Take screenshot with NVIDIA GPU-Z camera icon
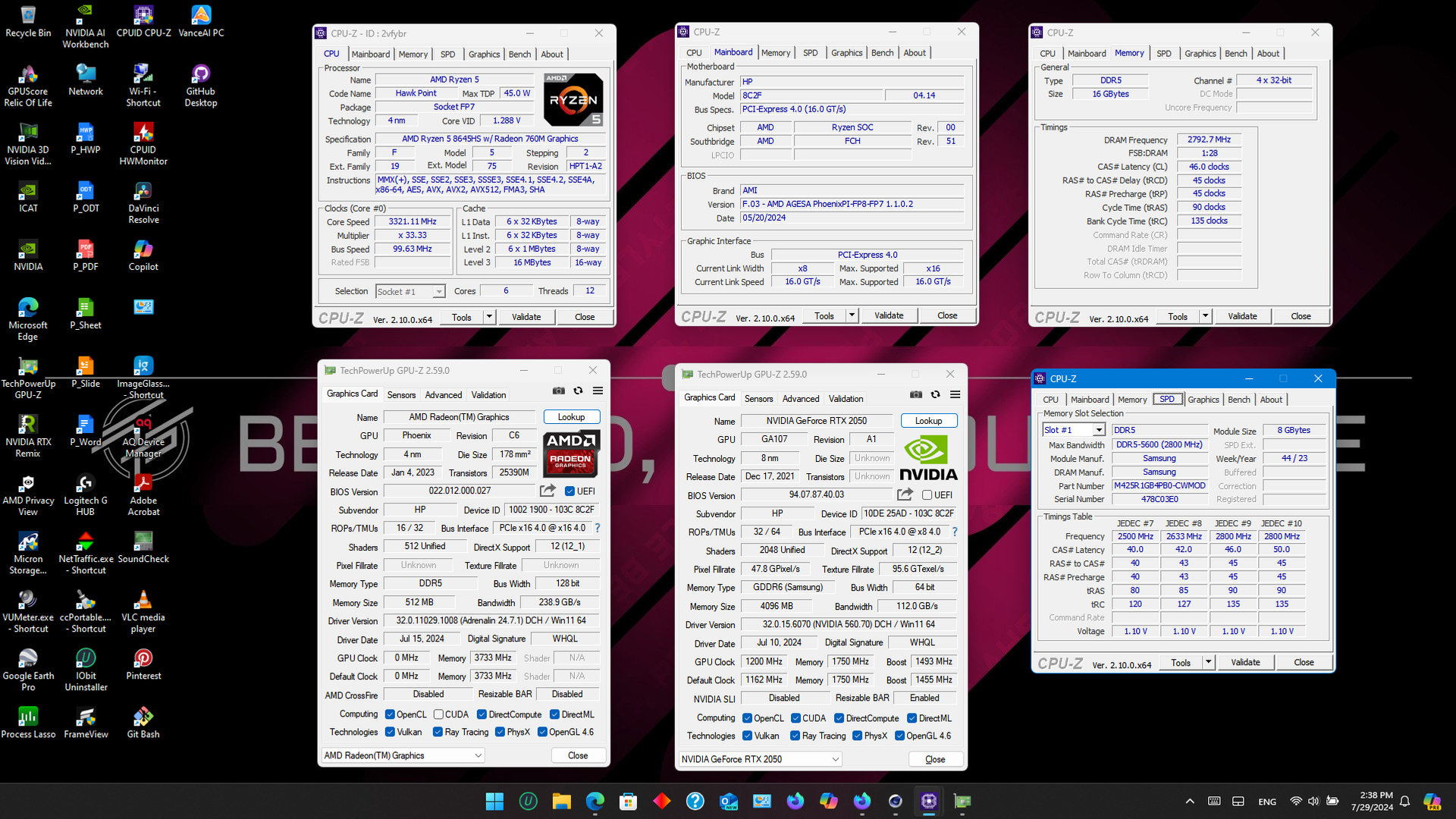 click(916, 394)
